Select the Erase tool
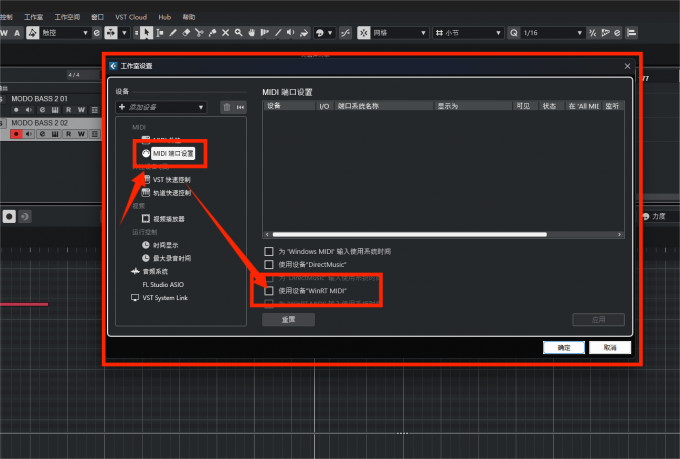Viewport: 680px width, 459px height. [x=186, y=33]
